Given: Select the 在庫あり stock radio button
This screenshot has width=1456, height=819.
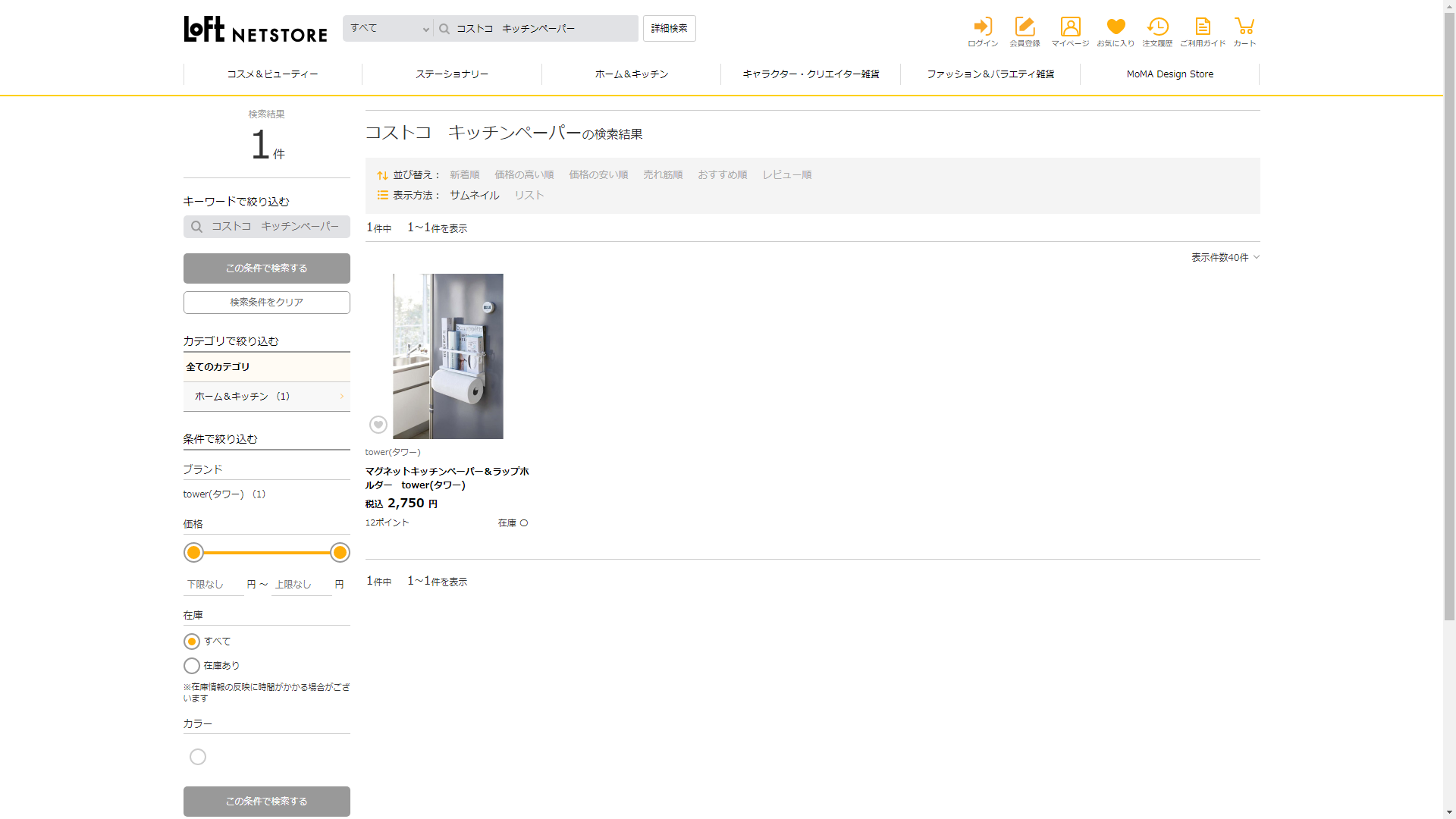Looking at the screenshot, I should pos(192,666).
